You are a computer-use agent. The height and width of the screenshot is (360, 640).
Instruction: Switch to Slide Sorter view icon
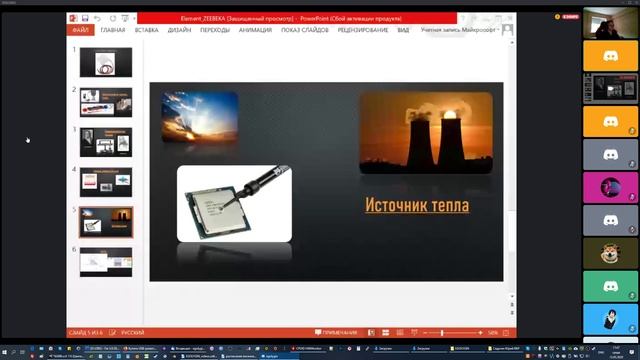(385, 333)
